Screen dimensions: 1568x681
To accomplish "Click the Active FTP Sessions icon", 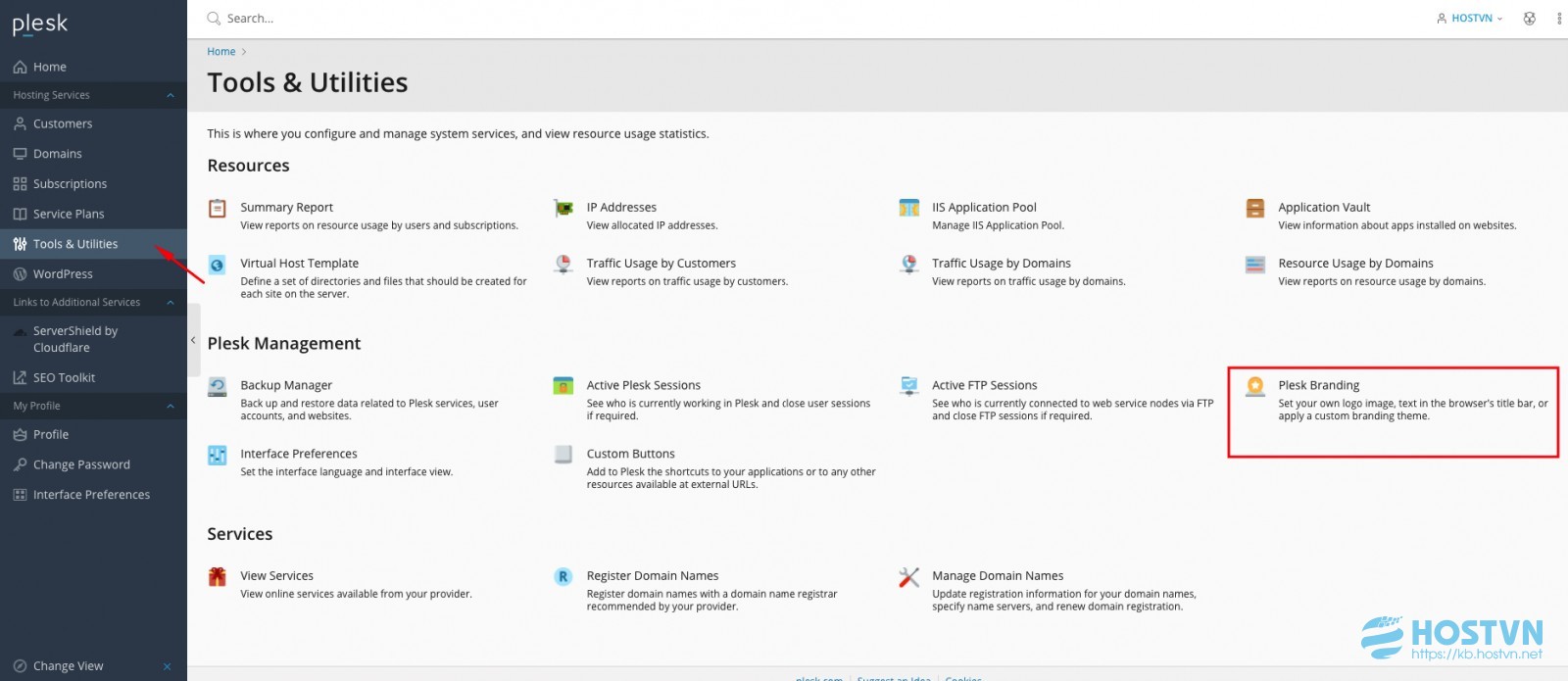I will (909, 386).
